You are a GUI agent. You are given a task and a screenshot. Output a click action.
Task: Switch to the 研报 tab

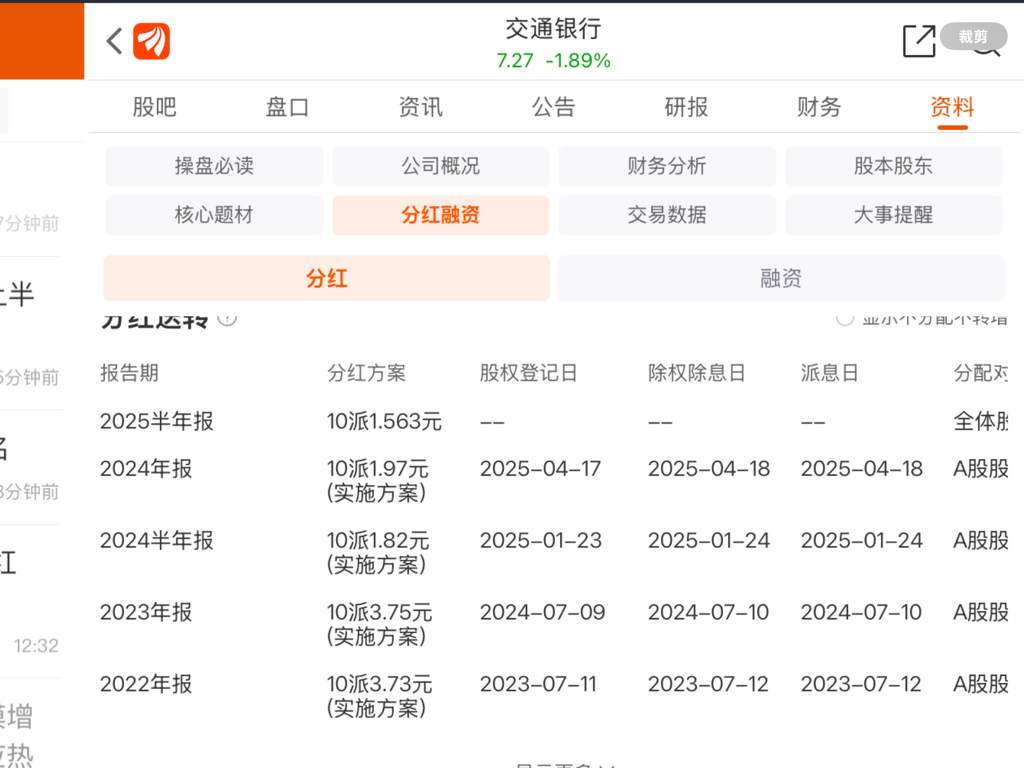point(686,107)
